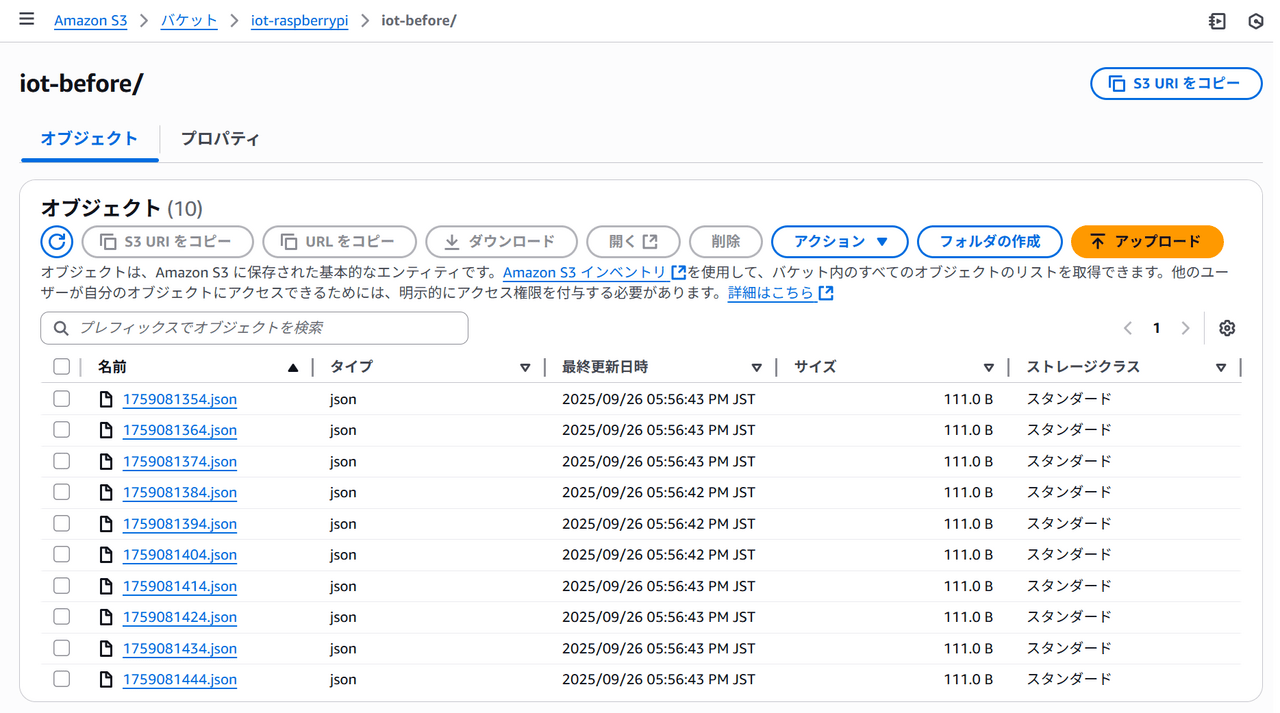Click the refresh objects icon button
This screenshot has height=713, width=1280.
(x=57, y=242)
